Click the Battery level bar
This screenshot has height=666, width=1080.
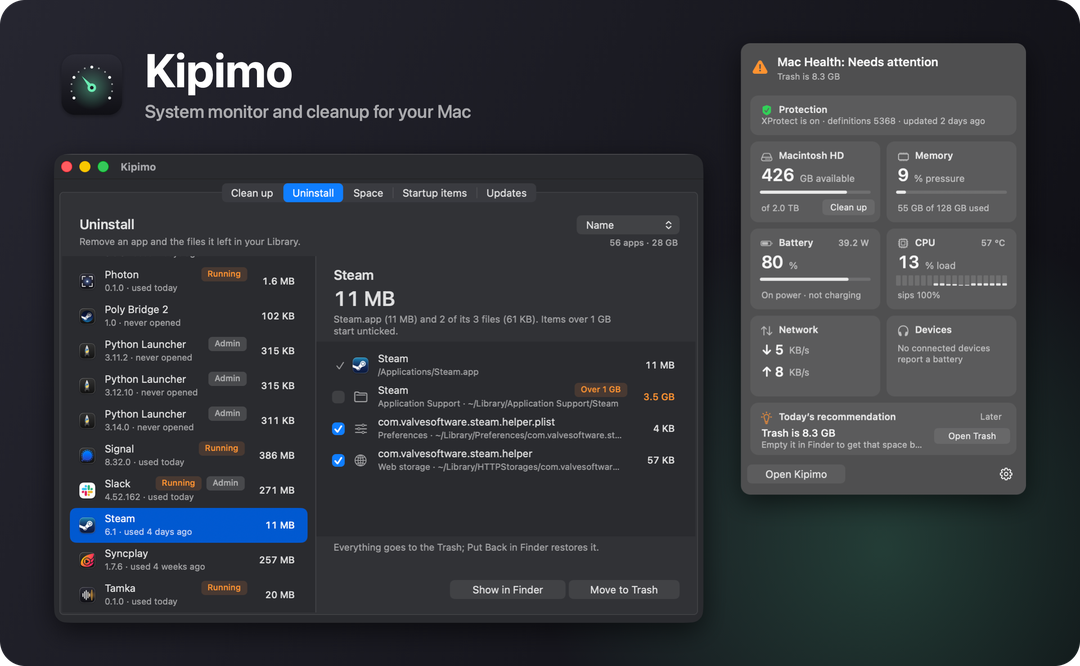point(815,279)
